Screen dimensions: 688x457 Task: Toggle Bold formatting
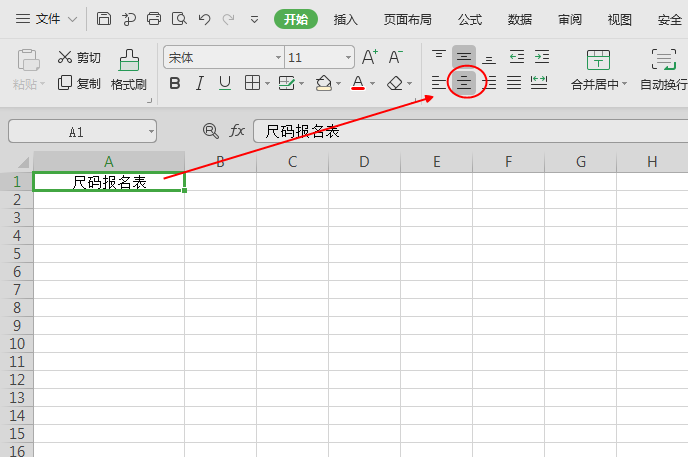click(175, 83)
